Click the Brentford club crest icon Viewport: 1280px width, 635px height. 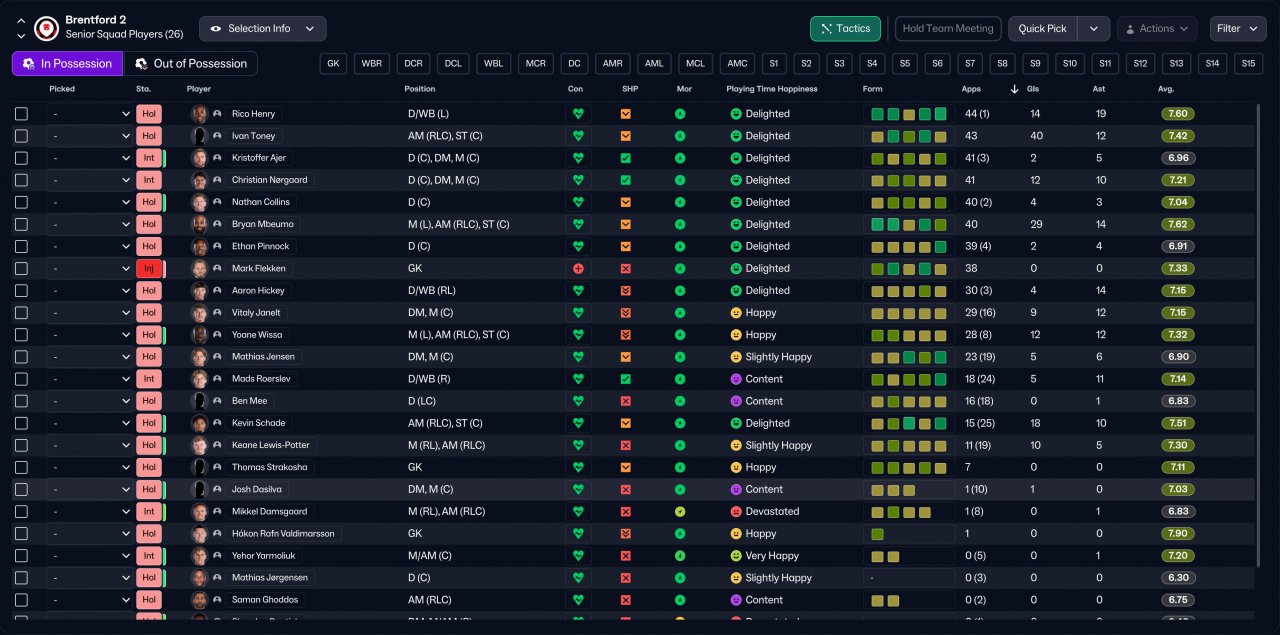[x=46, y=29]
